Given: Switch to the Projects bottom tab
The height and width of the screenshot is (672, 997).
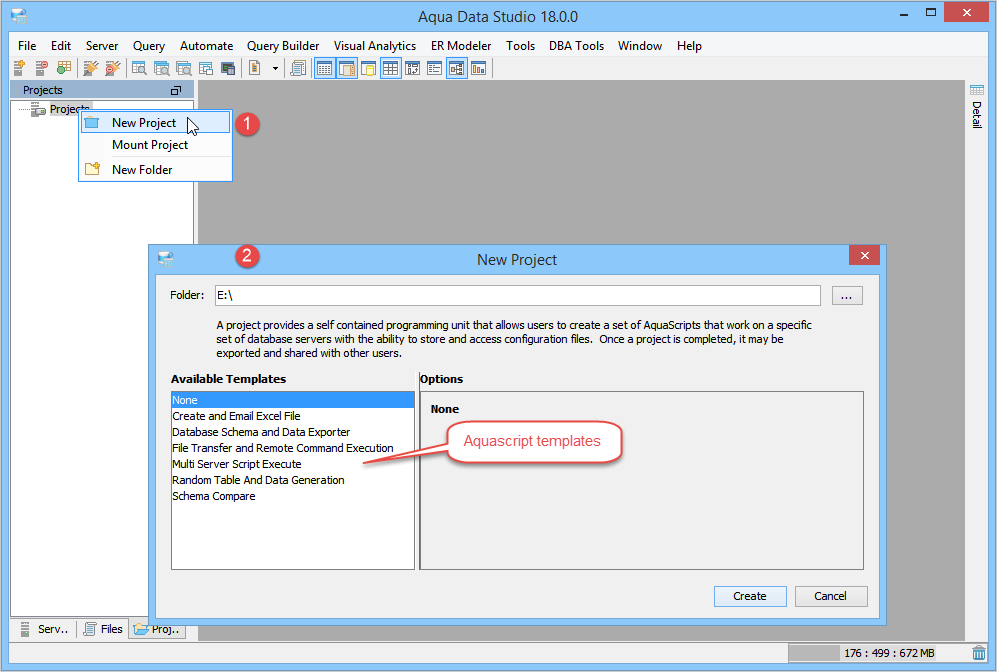Looking at the screenshot, I should point(158,629).
